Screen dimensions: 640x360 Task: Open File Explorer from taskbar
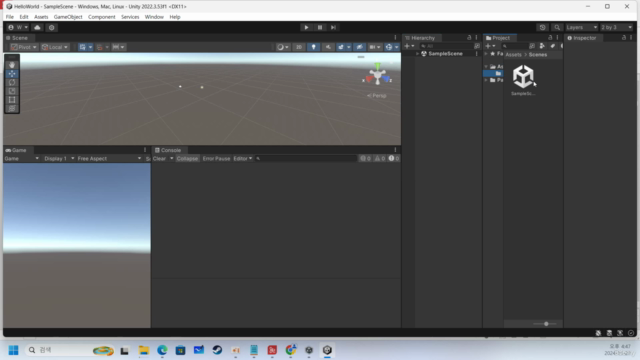[x=144, y=350]
